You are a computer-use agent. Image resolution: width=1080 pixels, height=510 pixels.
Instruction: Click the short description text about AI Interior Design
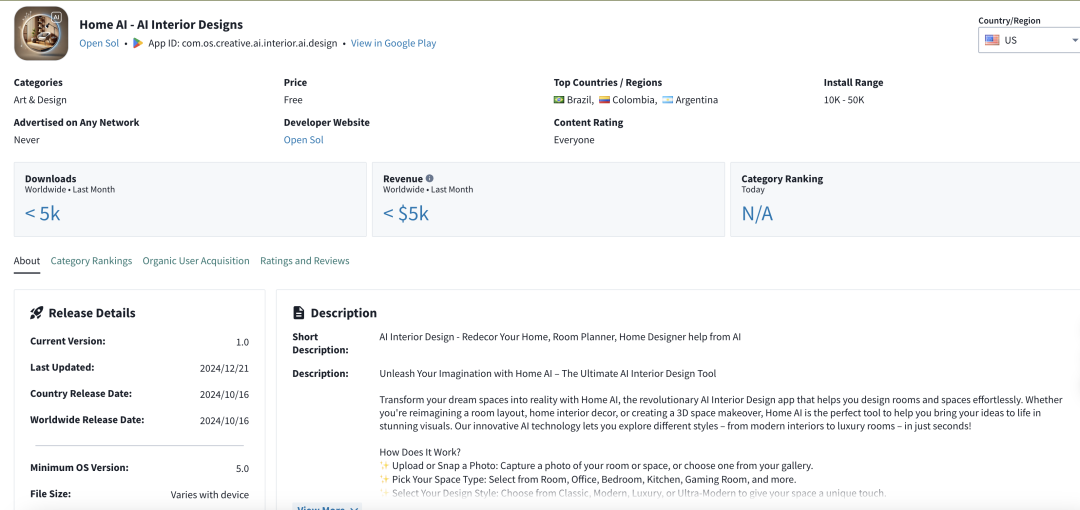click(560, 337)
